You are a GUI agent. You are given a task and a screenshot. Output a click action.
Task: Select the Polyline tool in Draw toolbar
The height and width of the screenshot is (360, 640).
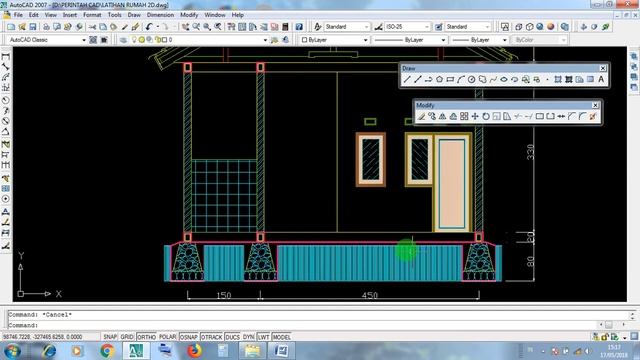428,80
